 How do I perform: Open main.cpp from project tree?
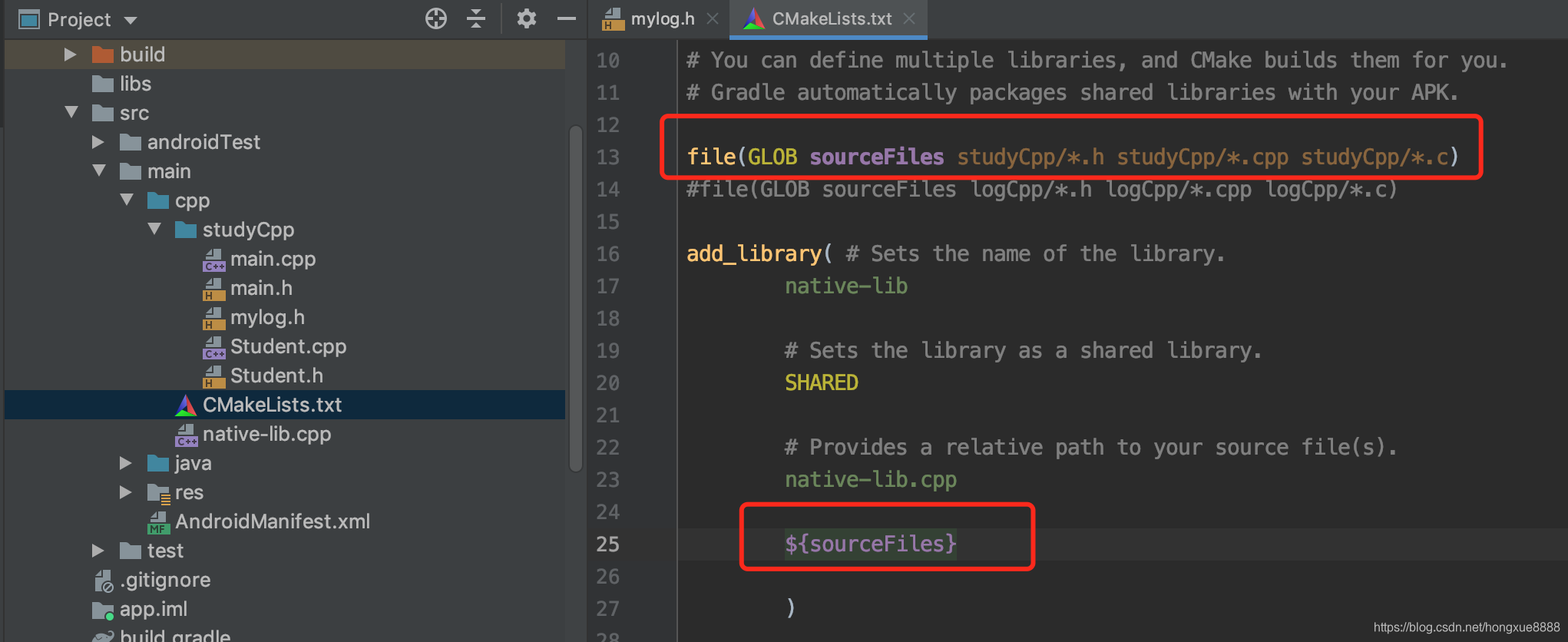tap(285, 259)
